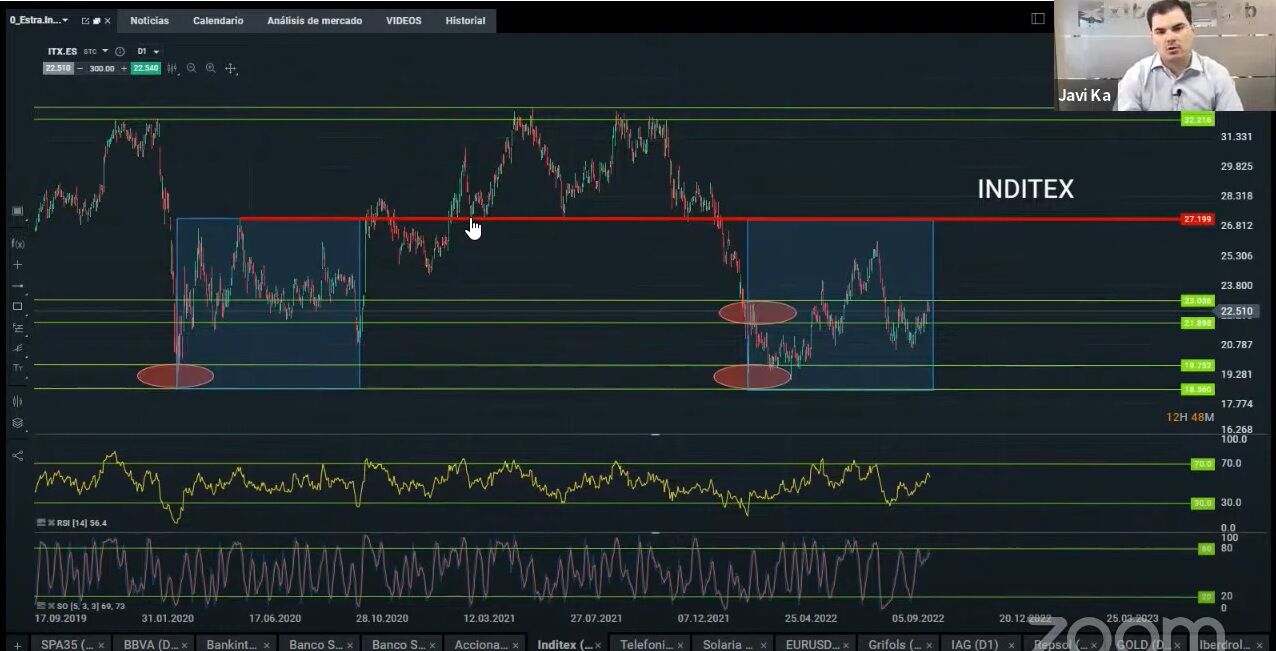
Task: Expand the 0_Estra.In workspace dropdown
Action: 65,20
